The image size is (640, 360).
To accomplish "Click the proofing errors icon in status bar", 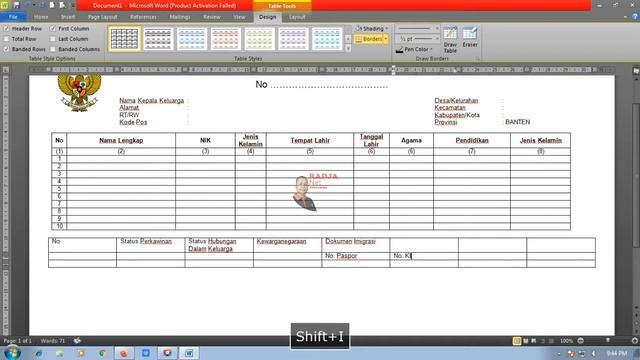I will point(77,340).
